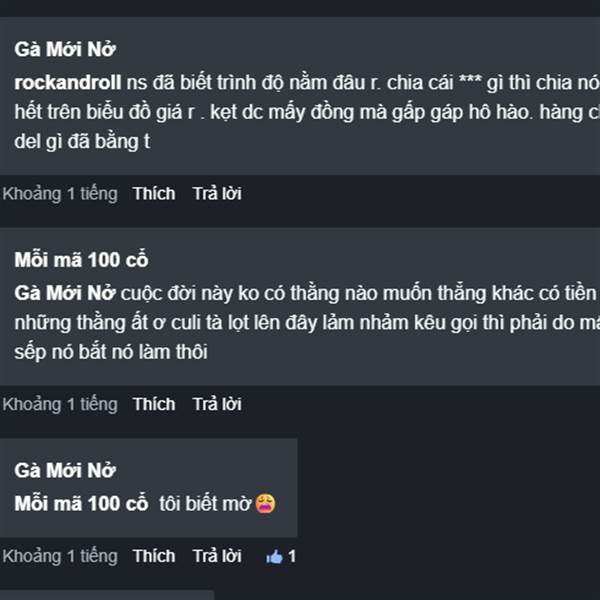Open the rockandroll user mention
Image resolution: width=600 pixels, height=600 pixels.
68,84
